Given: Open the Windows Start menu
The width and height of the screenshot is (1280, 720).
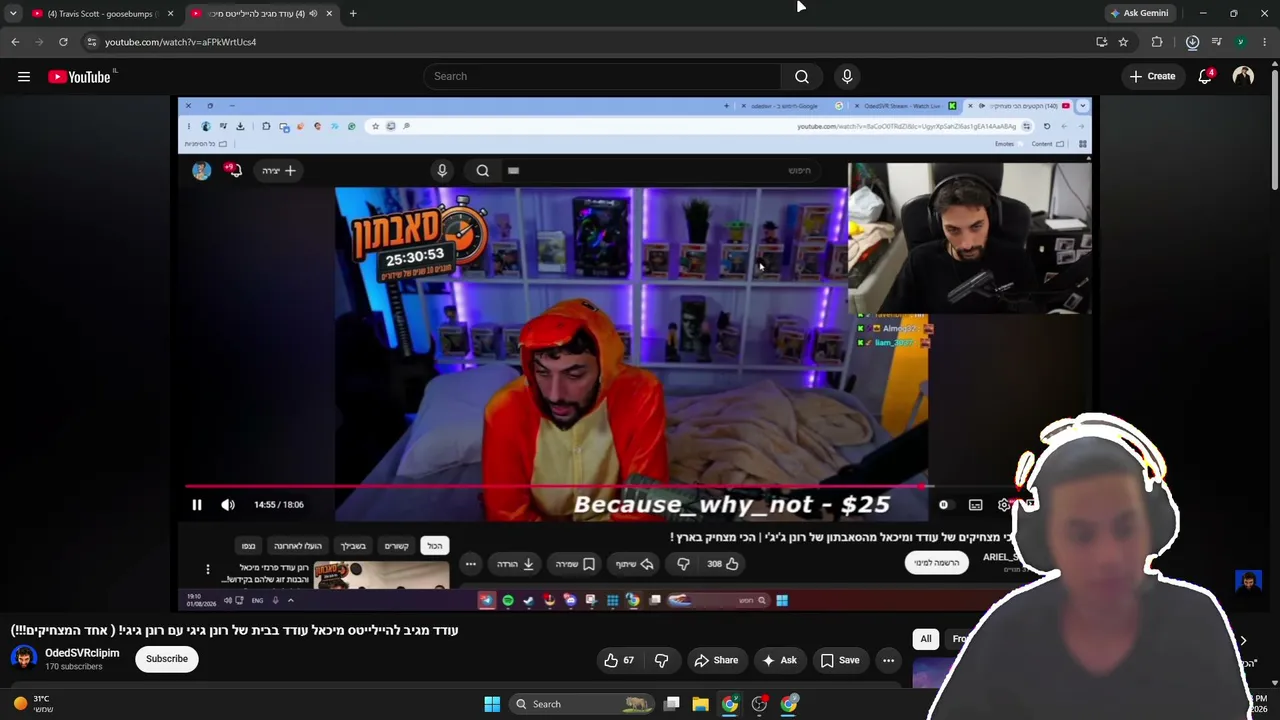Looking at the screenshot, I should 492,704.
